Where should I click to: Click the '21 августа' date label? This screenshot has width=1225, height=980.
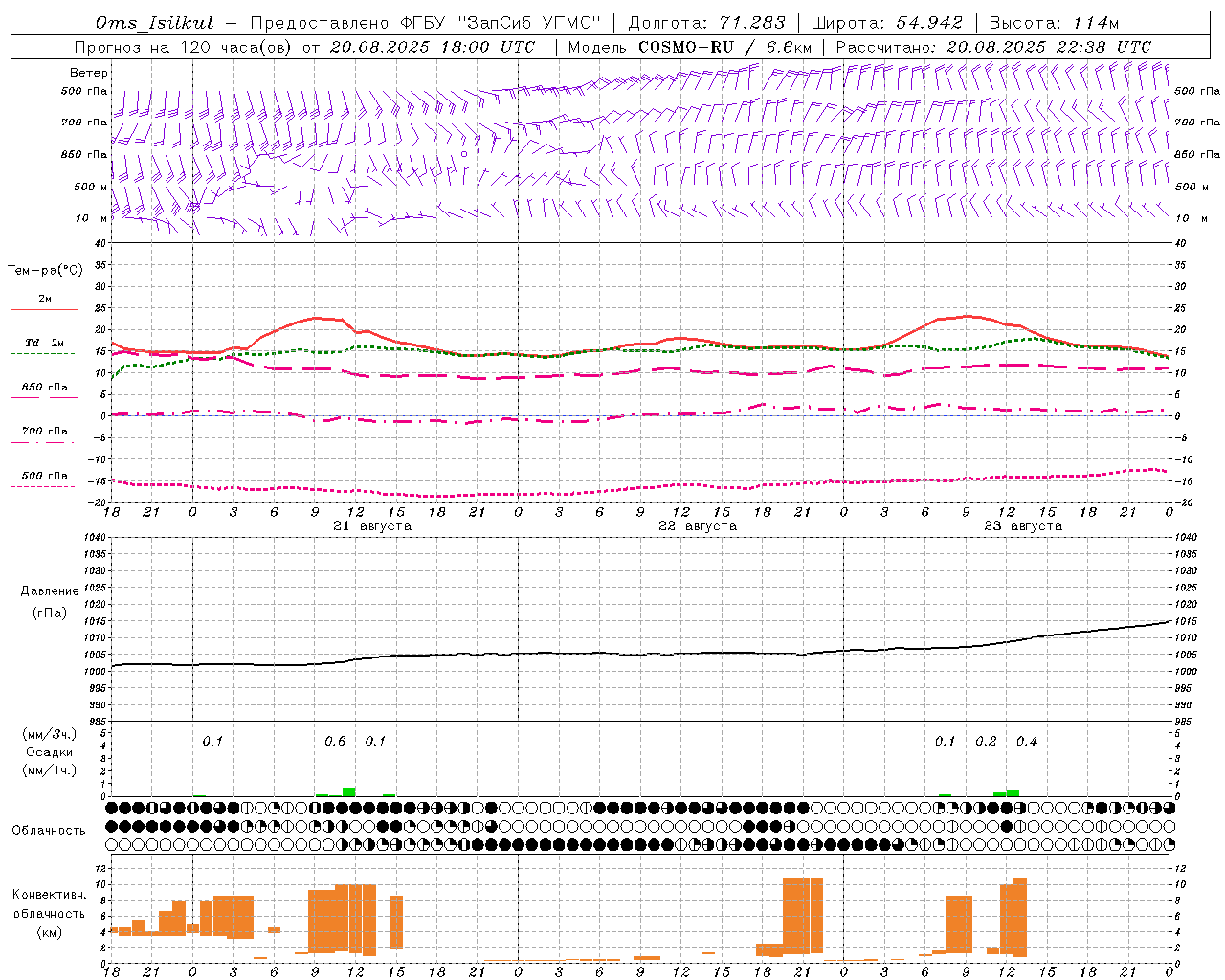(x=372, y=526)
